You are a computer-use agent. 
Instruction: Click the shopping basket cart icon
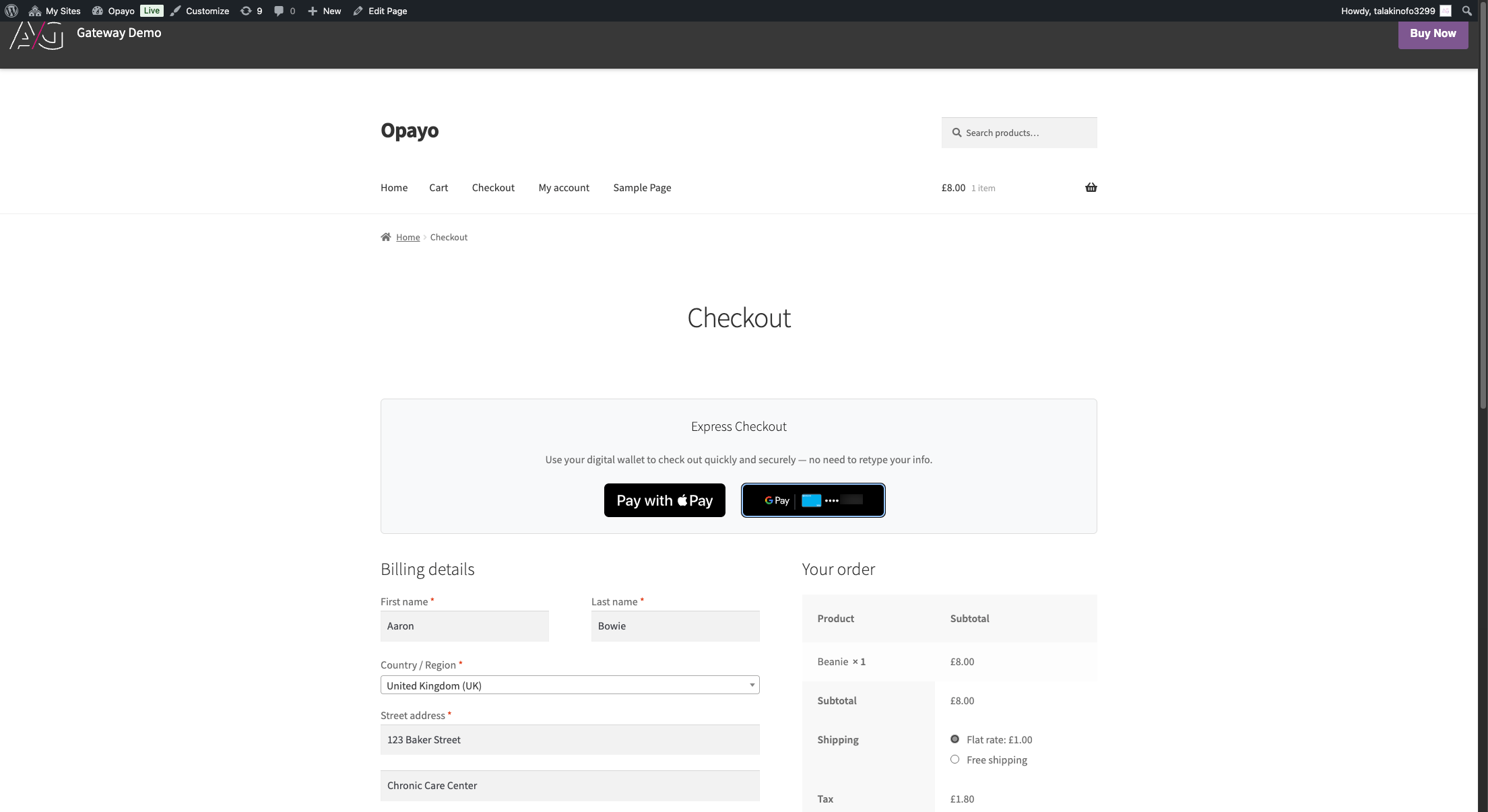[x=1091, y=187]
